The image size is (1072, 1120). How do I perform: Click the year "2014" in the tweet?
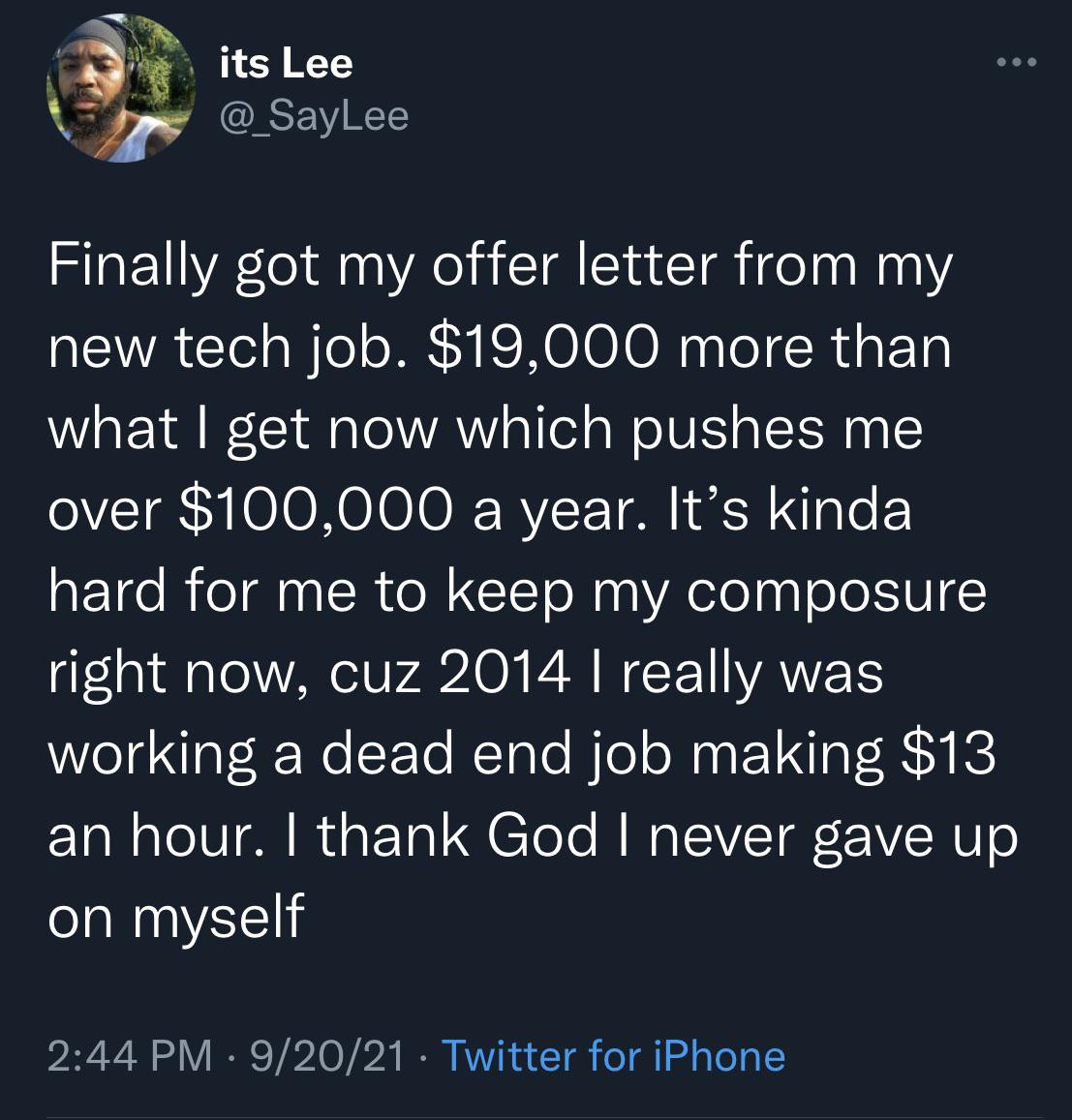pos(505,672)
